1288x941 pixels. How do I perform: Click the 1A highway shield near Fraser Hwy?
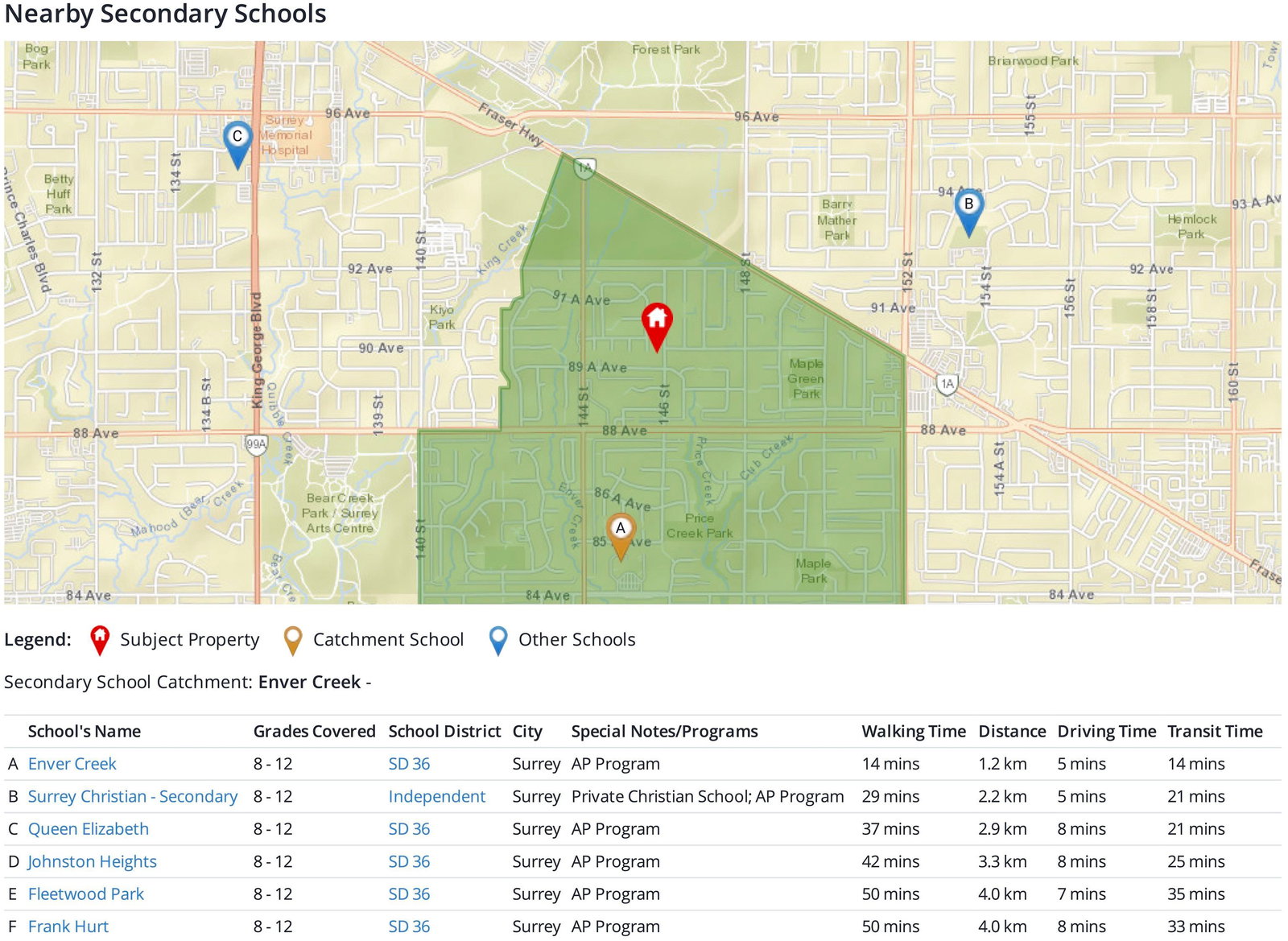(x=584, y=168)
